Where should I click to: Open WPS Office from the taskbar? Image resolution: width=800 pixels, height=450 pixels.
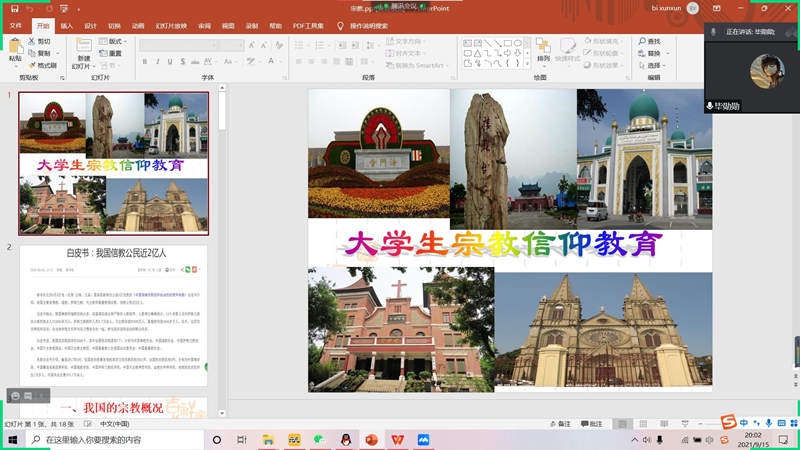tap(397, 440)
